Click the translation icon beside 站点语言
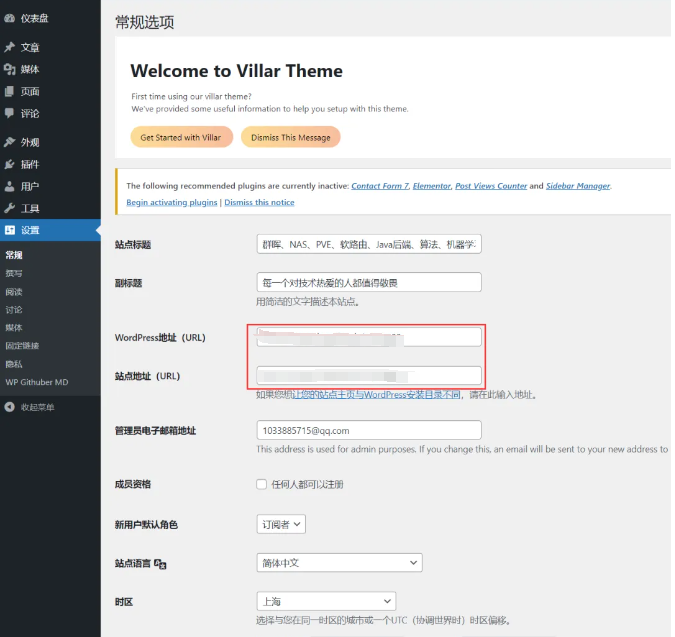Viewport: 675px width, 637px height. click(x=160, y=564)
